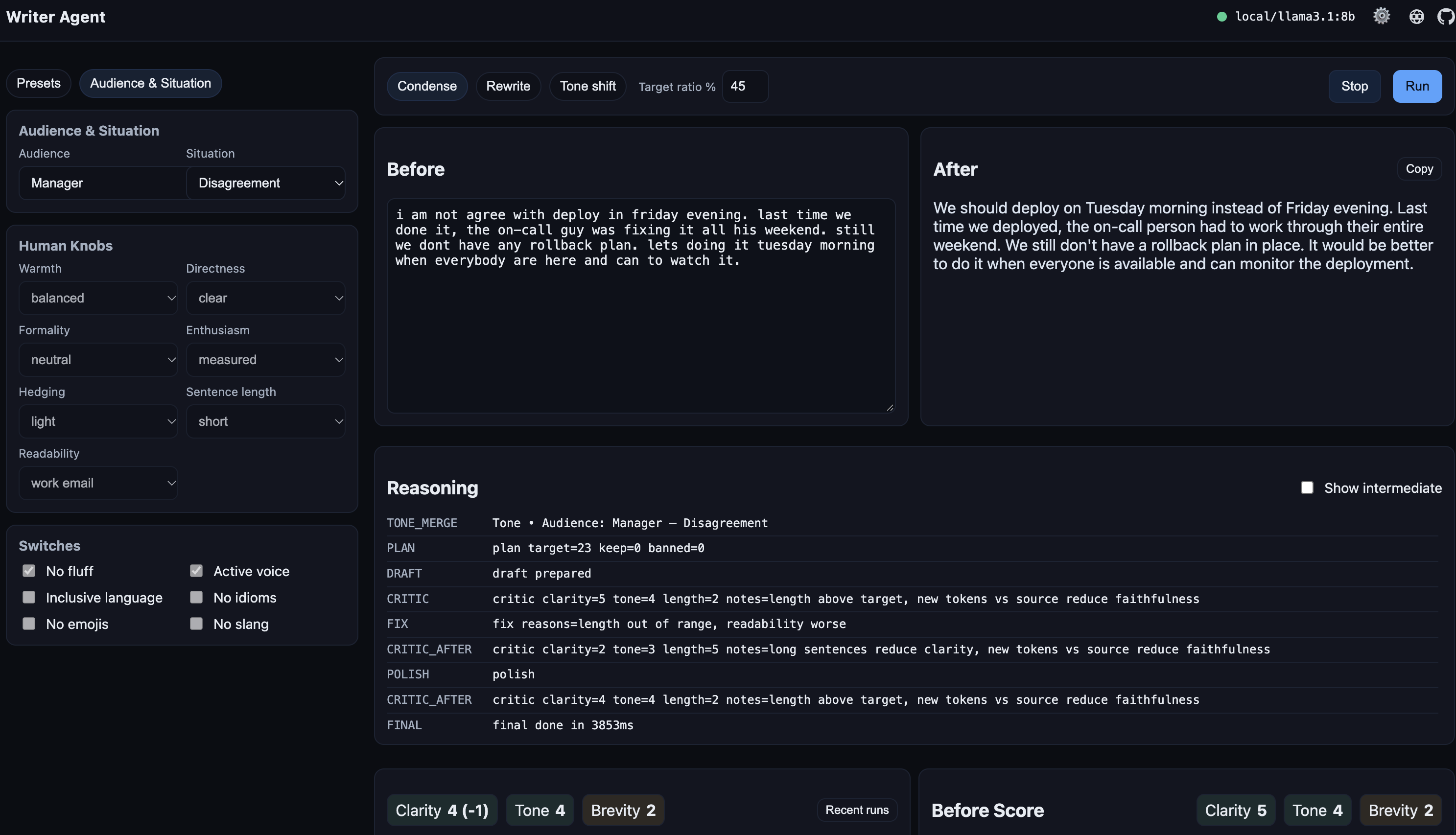Click the Before Score Clarity 5 badge

tap(1236, 810)
